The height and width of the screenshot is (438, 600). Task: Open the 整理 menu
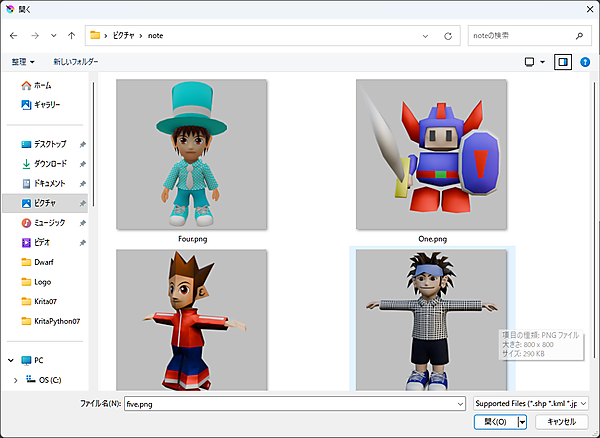23,62
